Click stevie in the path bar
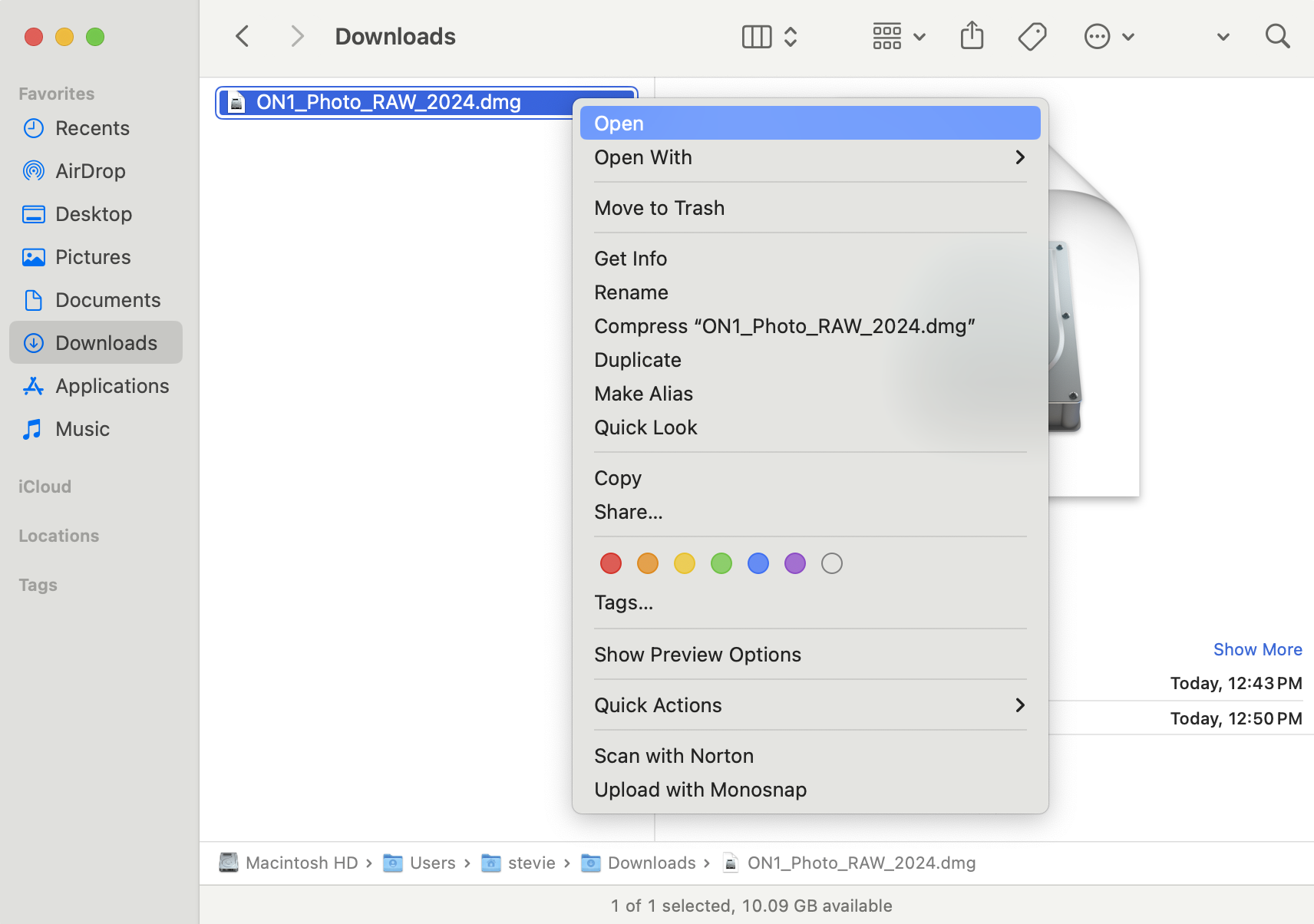Image resolution: width=1314 pixels, height=924 pixels. tap(519, 863)
